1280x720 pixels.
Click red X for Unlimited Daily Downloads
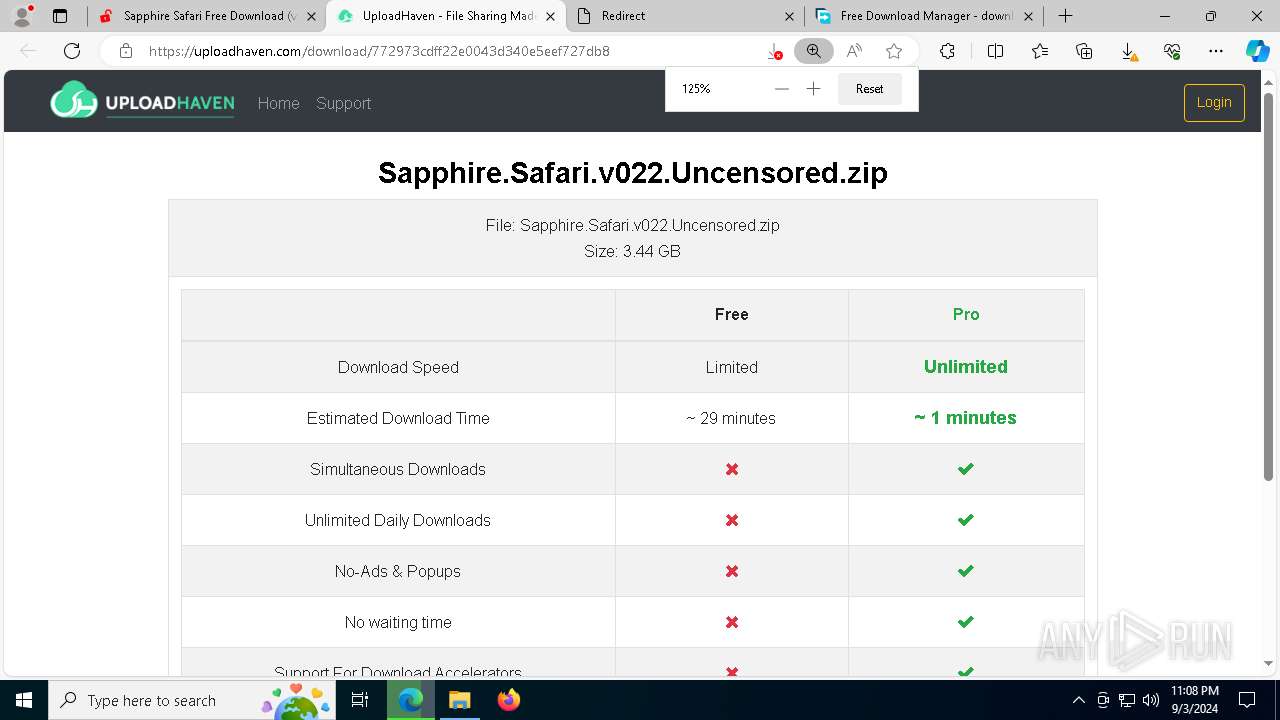pyautogui.click(x=732, y=520)
